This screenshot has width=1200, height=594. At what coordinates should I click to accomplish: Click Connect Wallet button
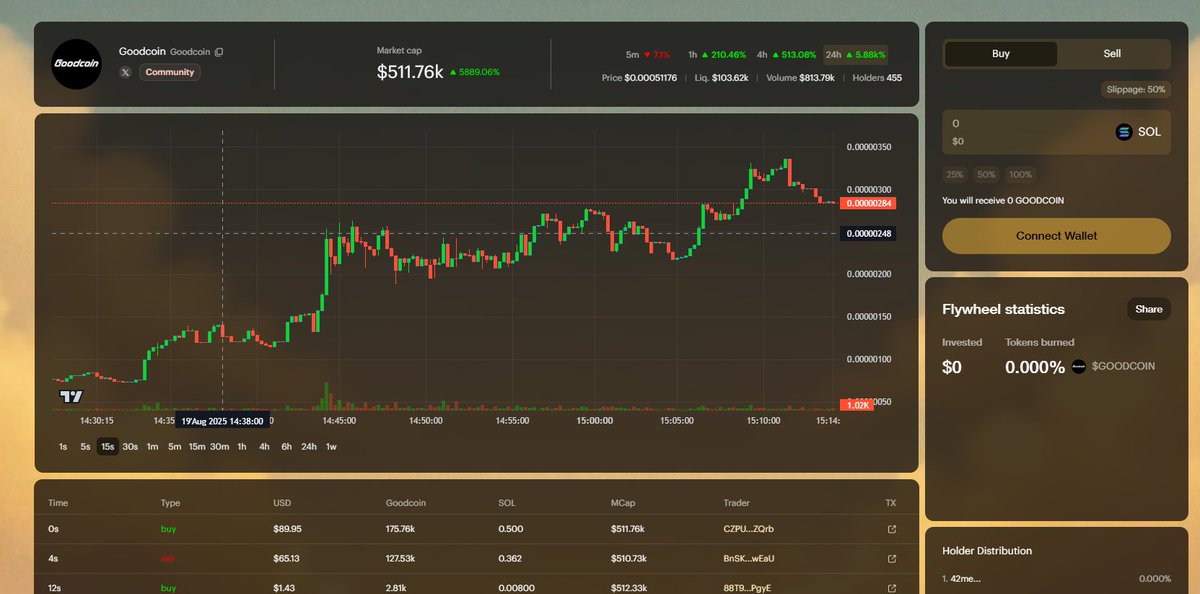click(x=1056, y=236)
